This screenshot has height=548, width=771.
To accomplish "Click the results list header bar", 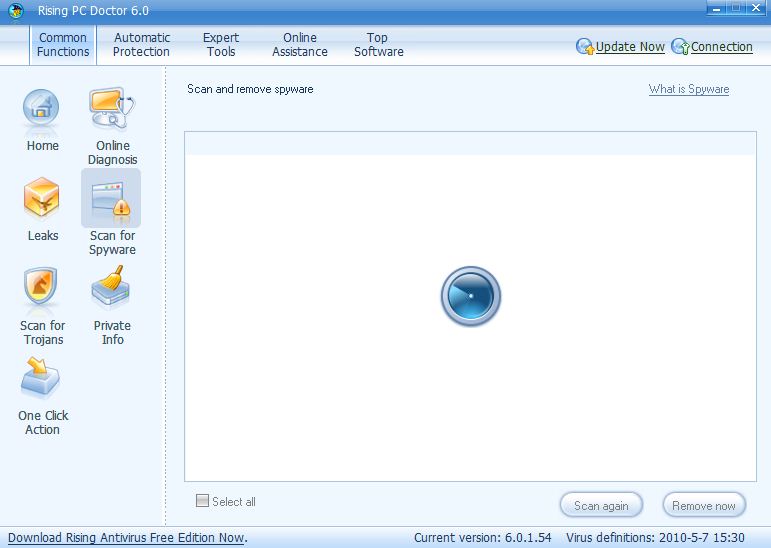I will point(471,144).
